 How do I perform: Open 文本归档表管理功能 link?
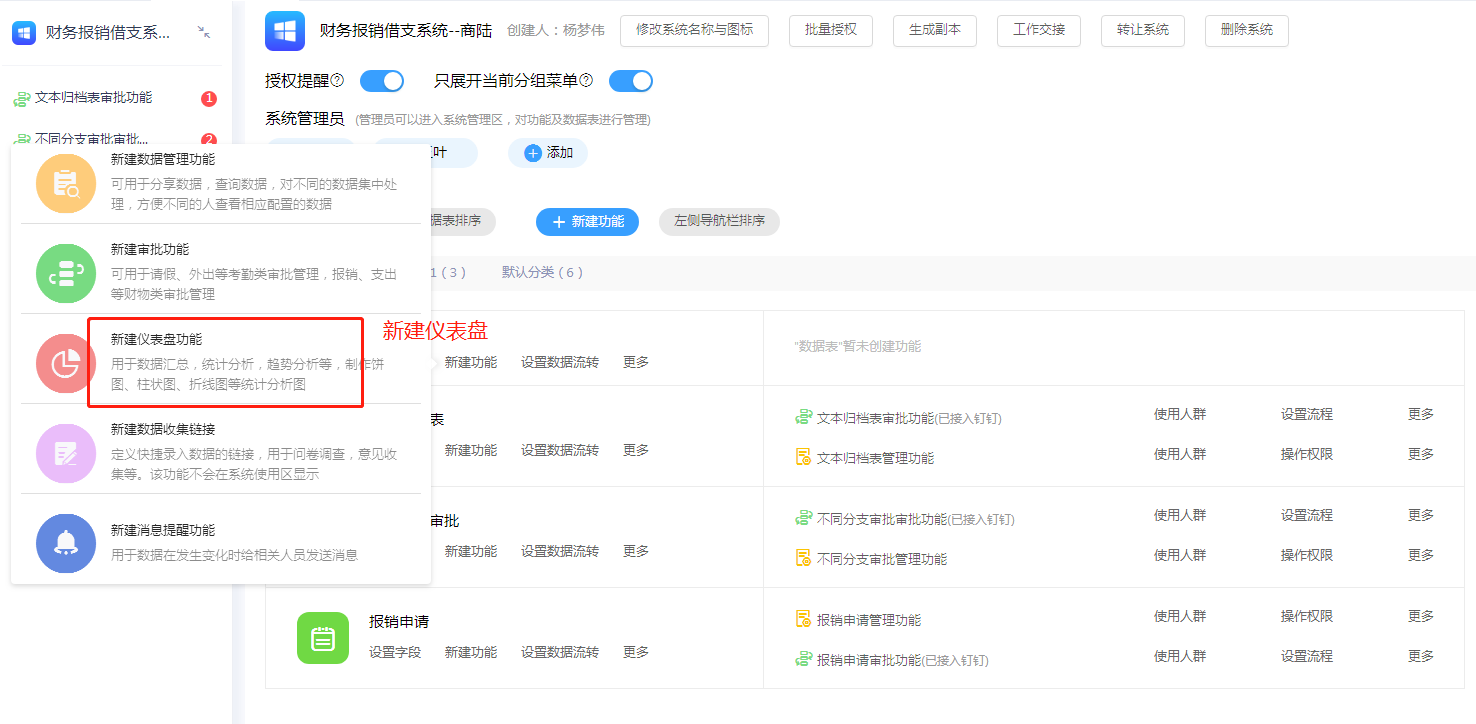coord(876,458)
